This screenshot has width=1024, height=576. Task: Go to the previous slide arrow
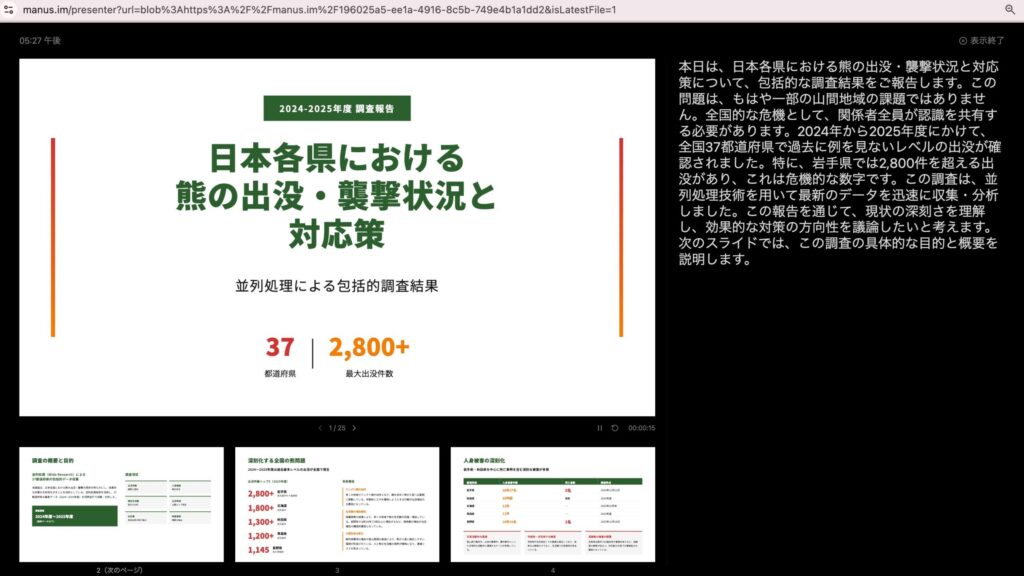320,428
